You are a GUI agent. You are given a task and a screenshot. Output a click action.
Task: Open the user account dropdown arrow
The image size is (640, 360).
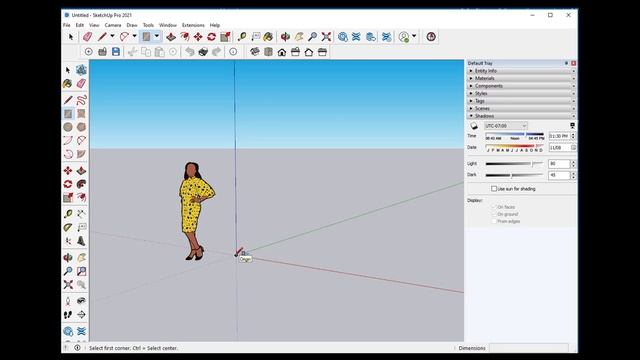414,36
